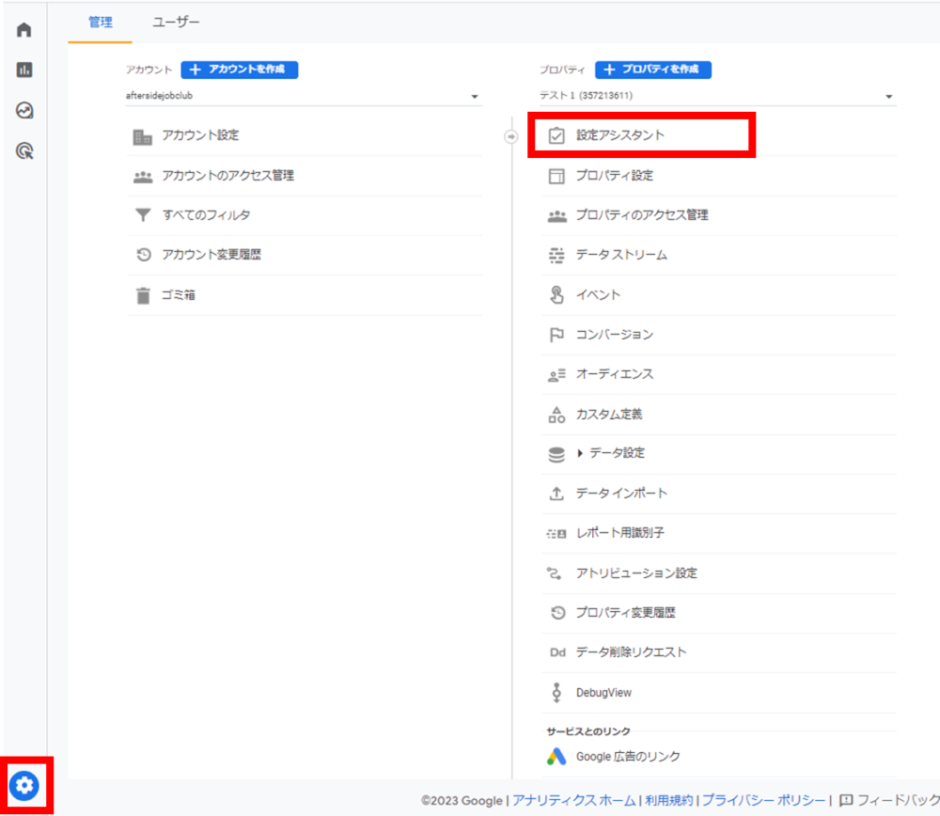Click the Google 広告のリンク icon

[556, 756]
